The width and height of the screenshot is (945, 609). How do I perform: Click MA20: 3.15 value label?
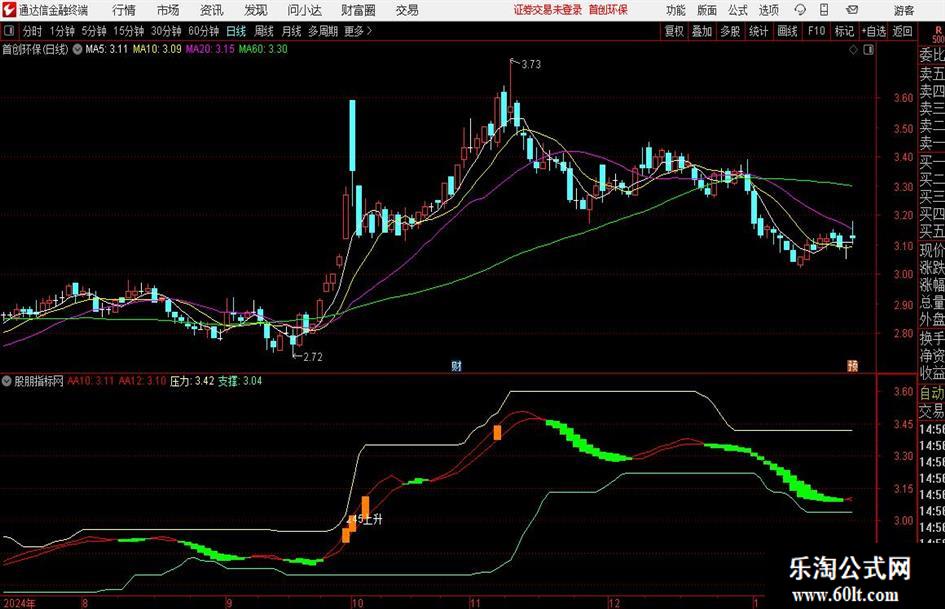point(210,49)
